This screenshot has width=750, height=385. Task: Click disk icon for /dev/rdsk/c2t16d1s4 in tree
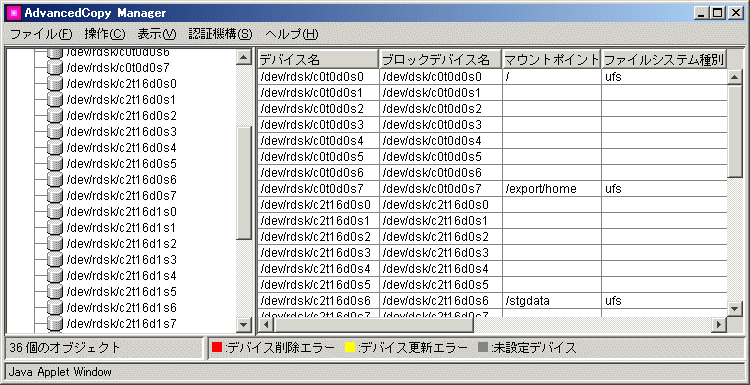(x=55, y=275)
